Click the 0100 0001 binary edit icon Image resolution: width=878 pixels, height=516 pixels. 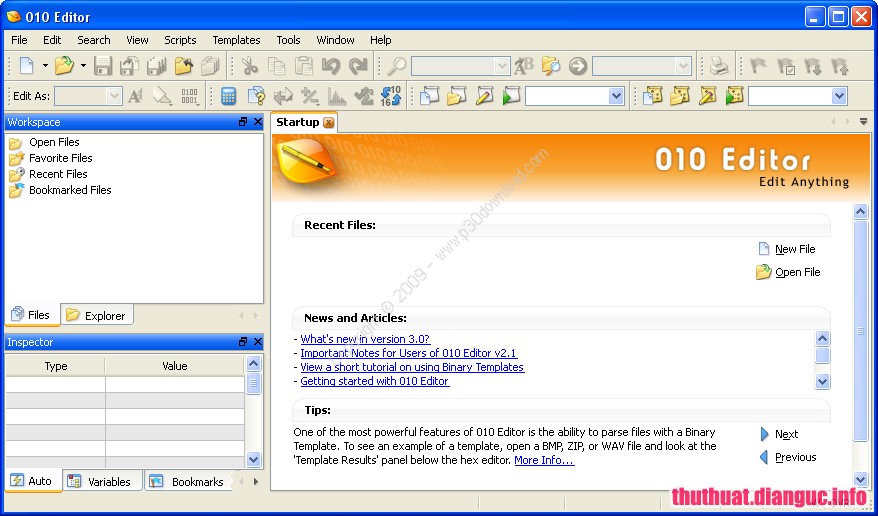[189, 96]
